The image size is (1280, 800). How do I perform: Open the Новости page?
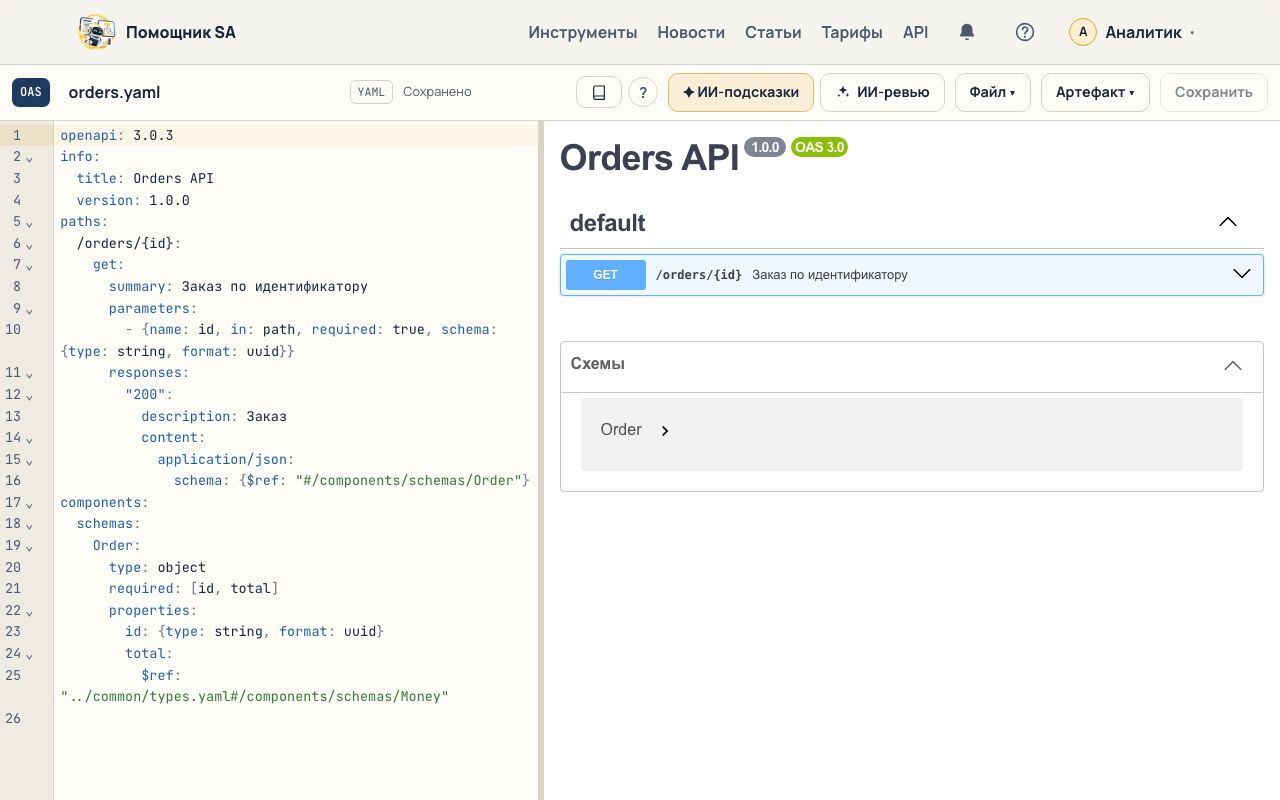click(x=691, y=32)
